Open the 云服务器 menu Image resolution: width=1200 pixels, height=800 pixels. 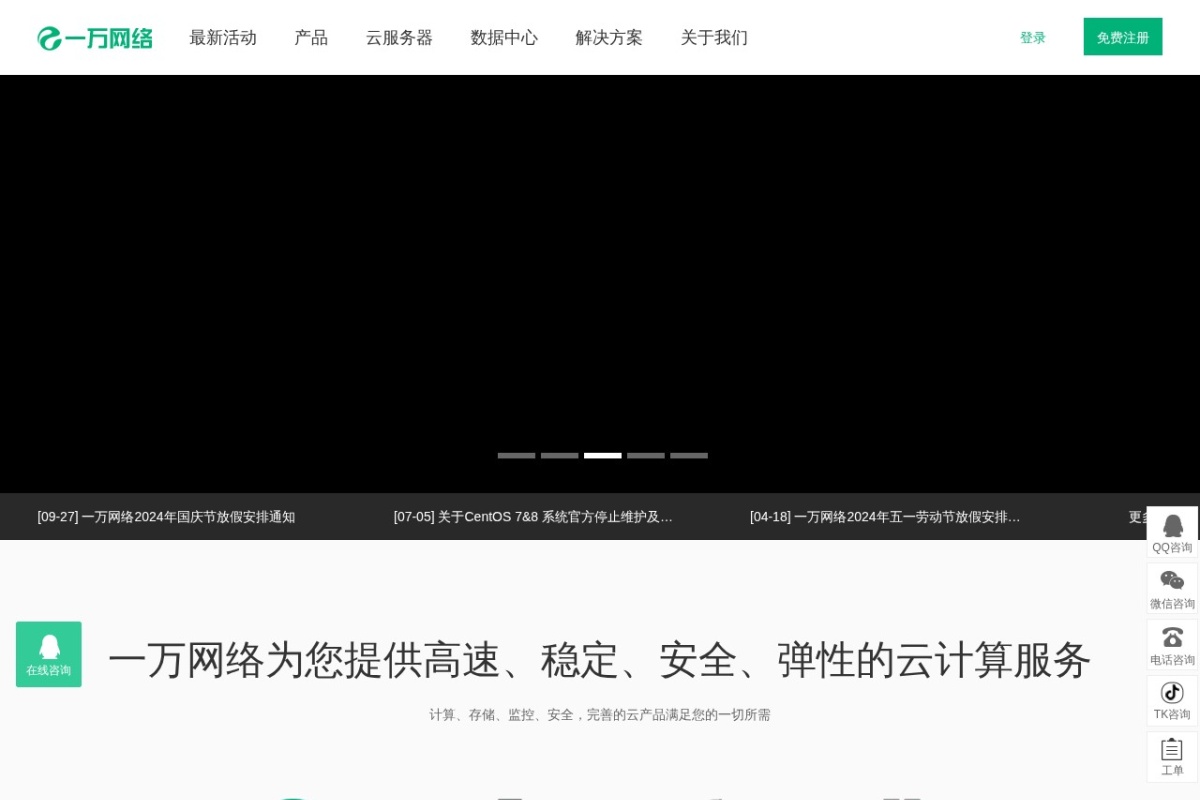coord(399,38)
